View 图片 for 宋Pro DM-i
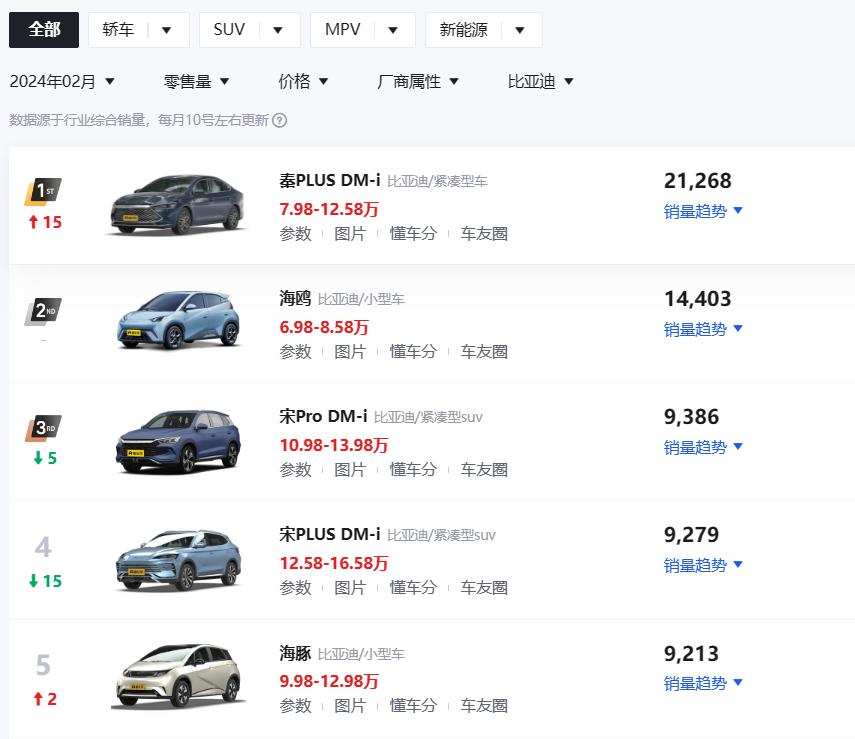Screen dimensions: 855x739 350,470
